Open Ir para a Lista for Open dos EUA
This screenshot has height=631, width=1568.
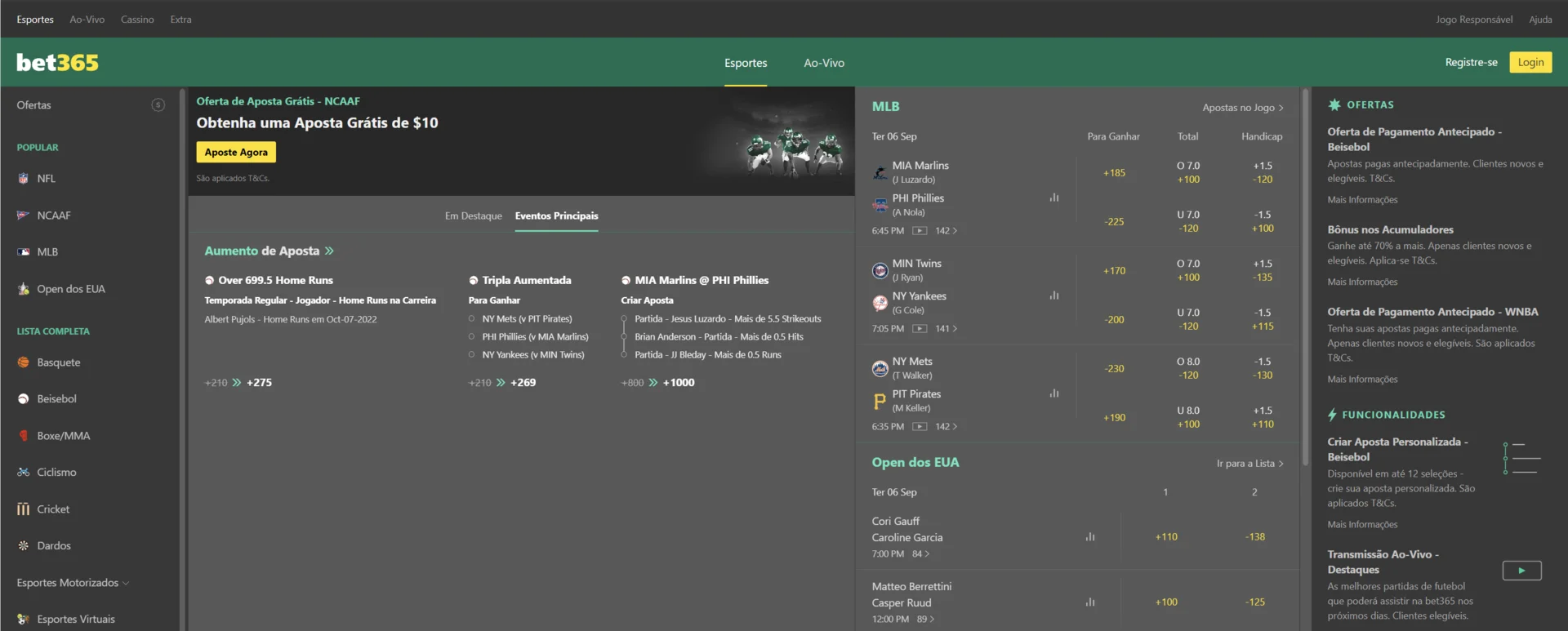tap(1249, 464)
